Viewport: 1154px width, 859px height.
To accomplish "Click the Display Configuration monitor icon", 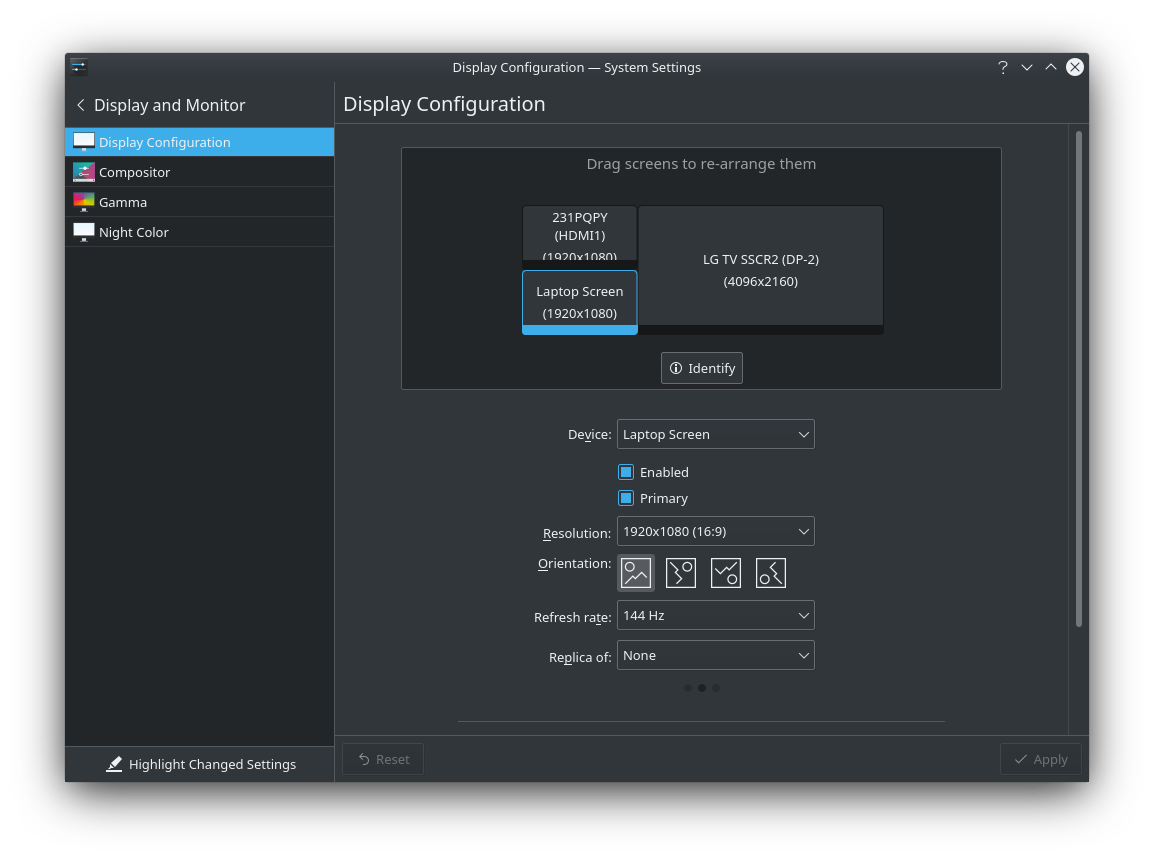I will (84, 142).
